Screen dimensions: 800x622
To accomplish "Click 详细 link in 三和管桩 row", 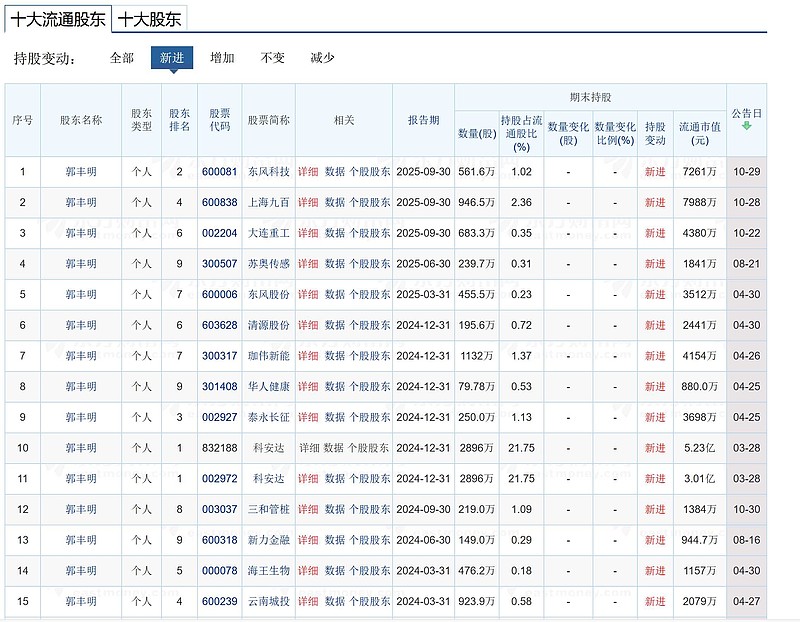I will coord(308,509).
